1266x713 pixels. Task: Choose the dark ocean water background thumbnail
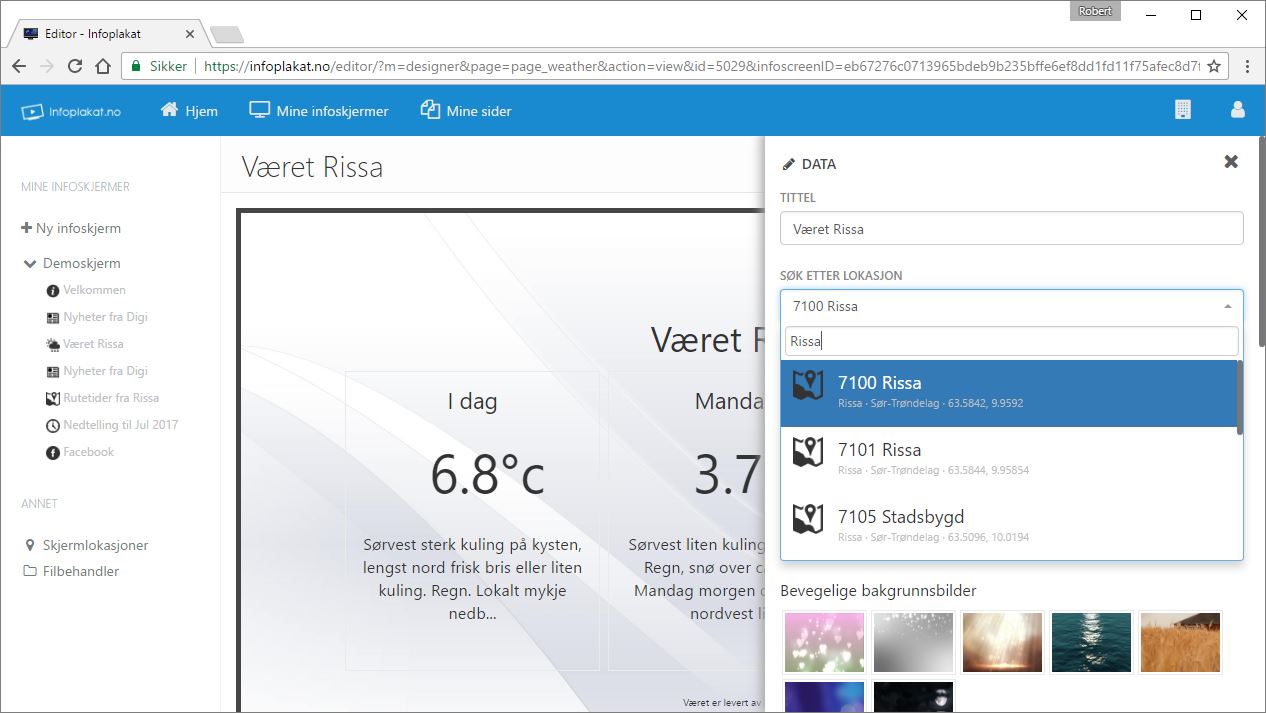(x=1091, y=642)
